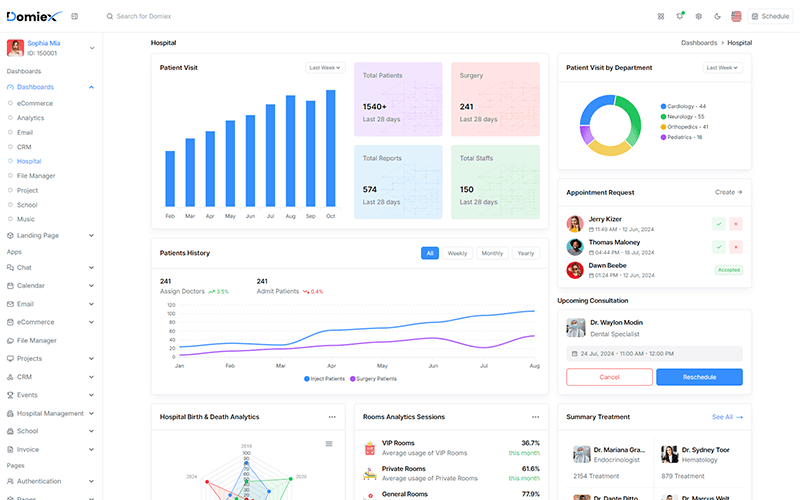This screenshot has width=800, height=500.
Task: Reject Thomas Maloney's appointment request
Action: [736, 247]
